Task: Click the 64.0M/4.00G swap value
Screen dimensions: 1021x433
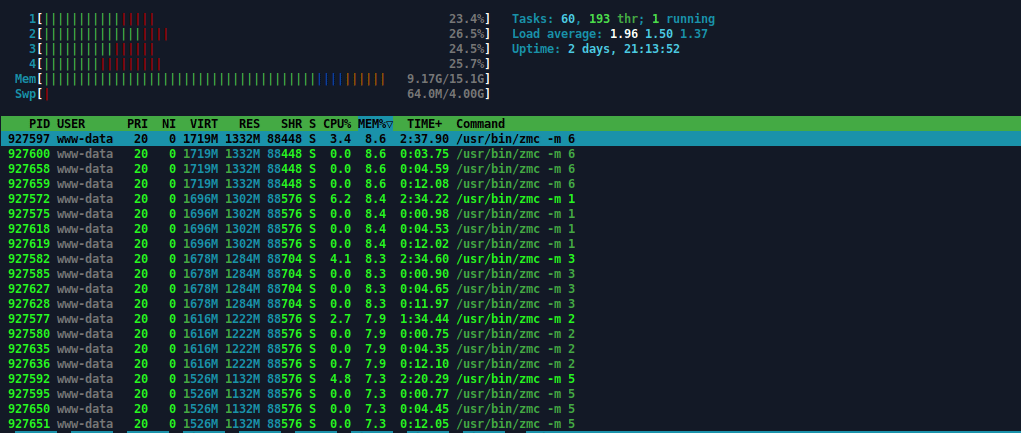Action: (445, 94)
